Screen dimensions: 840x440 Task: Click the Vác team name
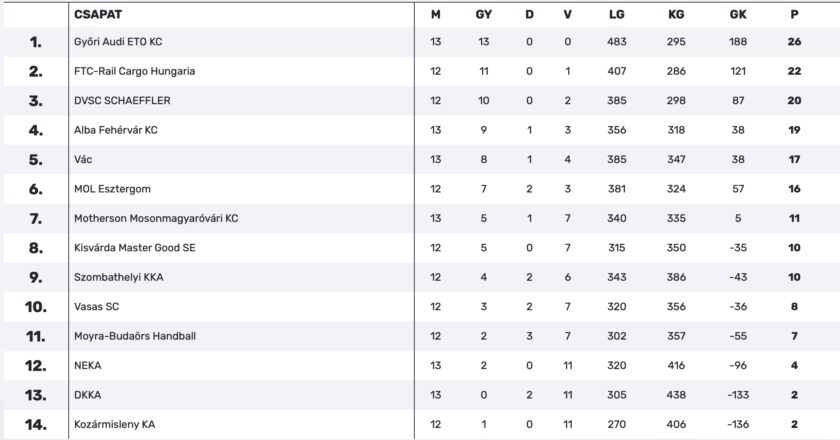(x=84, y=159)
